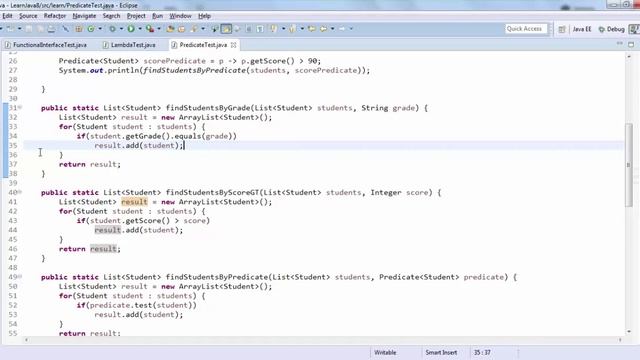Click the 35 : 37 cursor position indicator
The image size is (640, 360).
tap(482, 352)
